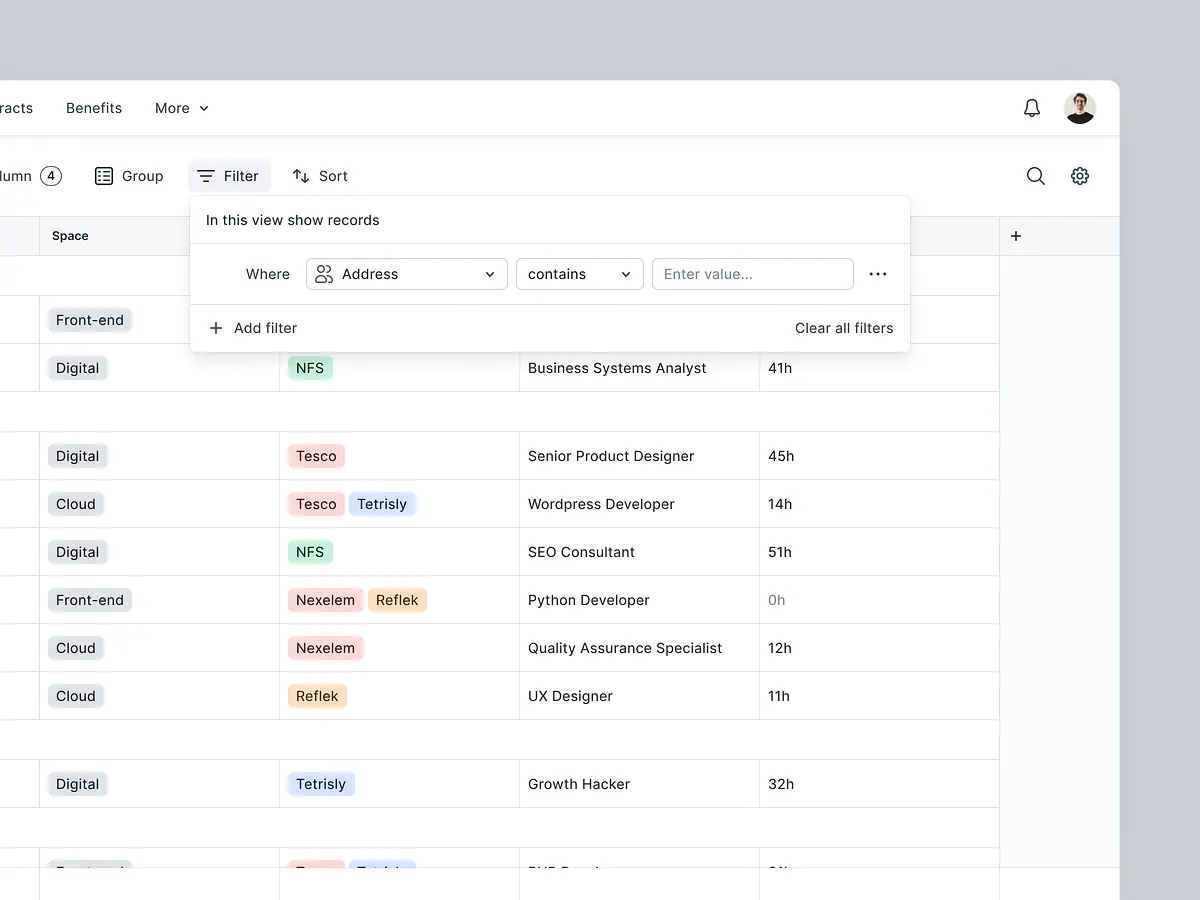Expand the contains condition dropdown
Image resolution: width=1200 pixels, height=900 pixels.
pyautogui.click(x=579, y=274)
